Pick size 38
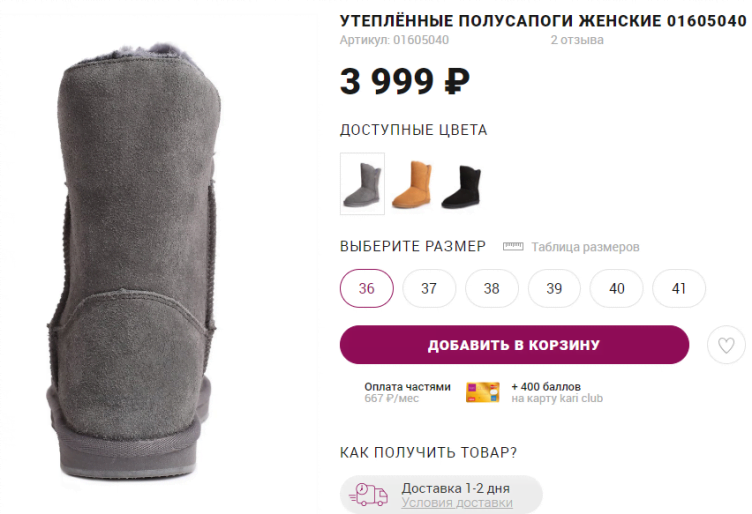This screenshot has width=752, height=514. [492, 289]
